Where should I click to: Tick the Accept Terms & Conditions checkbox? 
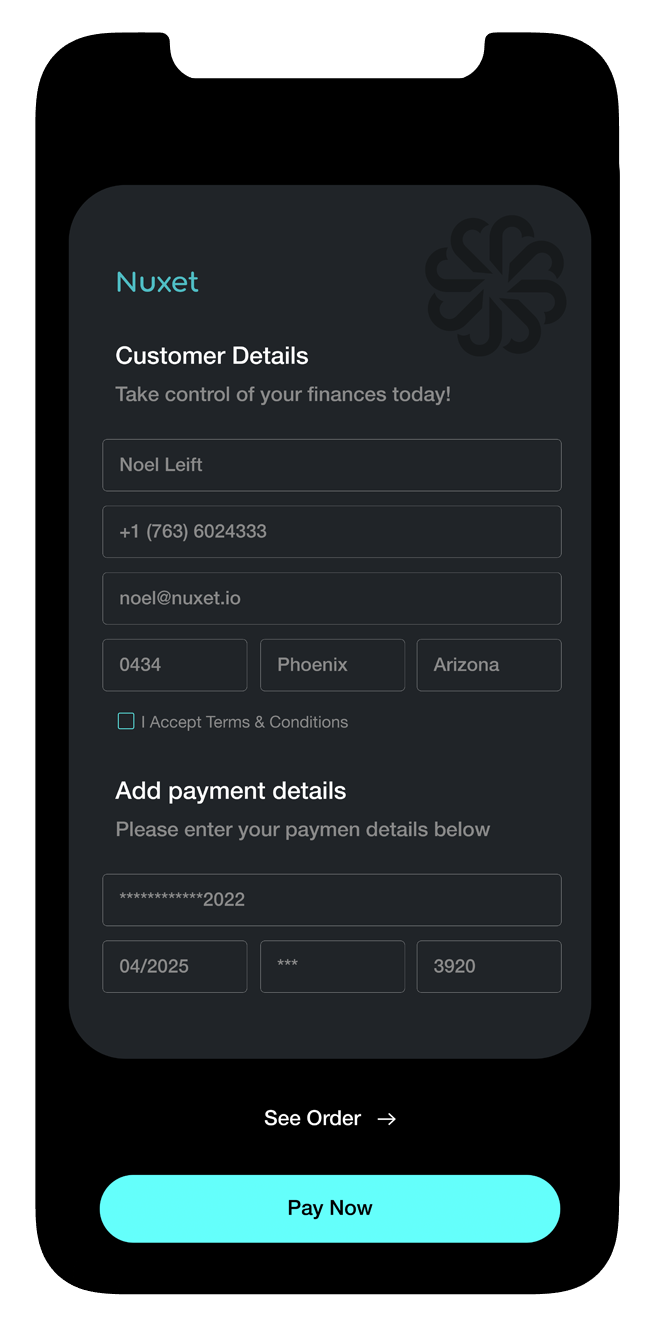[126, 721]
